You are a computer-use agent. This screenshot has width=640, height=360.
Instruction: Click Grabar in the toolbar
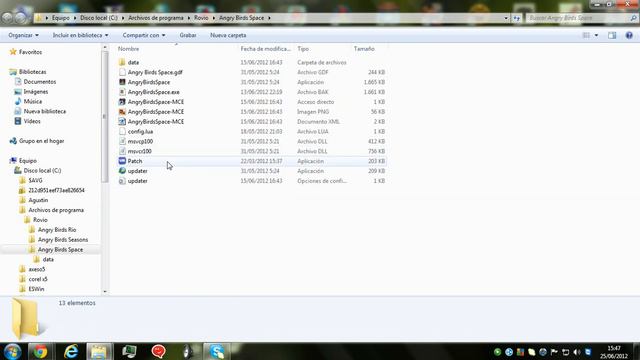[188, 36]
